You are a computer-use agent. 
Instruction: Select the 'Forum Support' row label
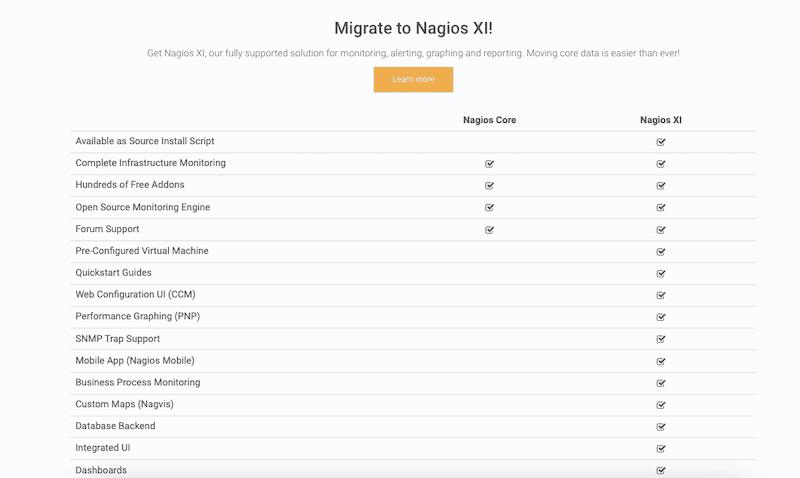(107, 229)
